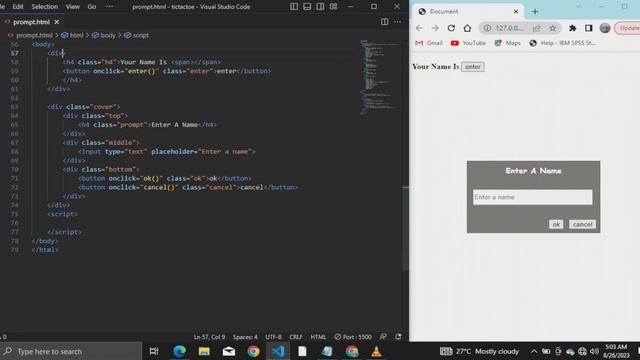
Task: Show hidden system tray icons
Action: pos(533,351)
